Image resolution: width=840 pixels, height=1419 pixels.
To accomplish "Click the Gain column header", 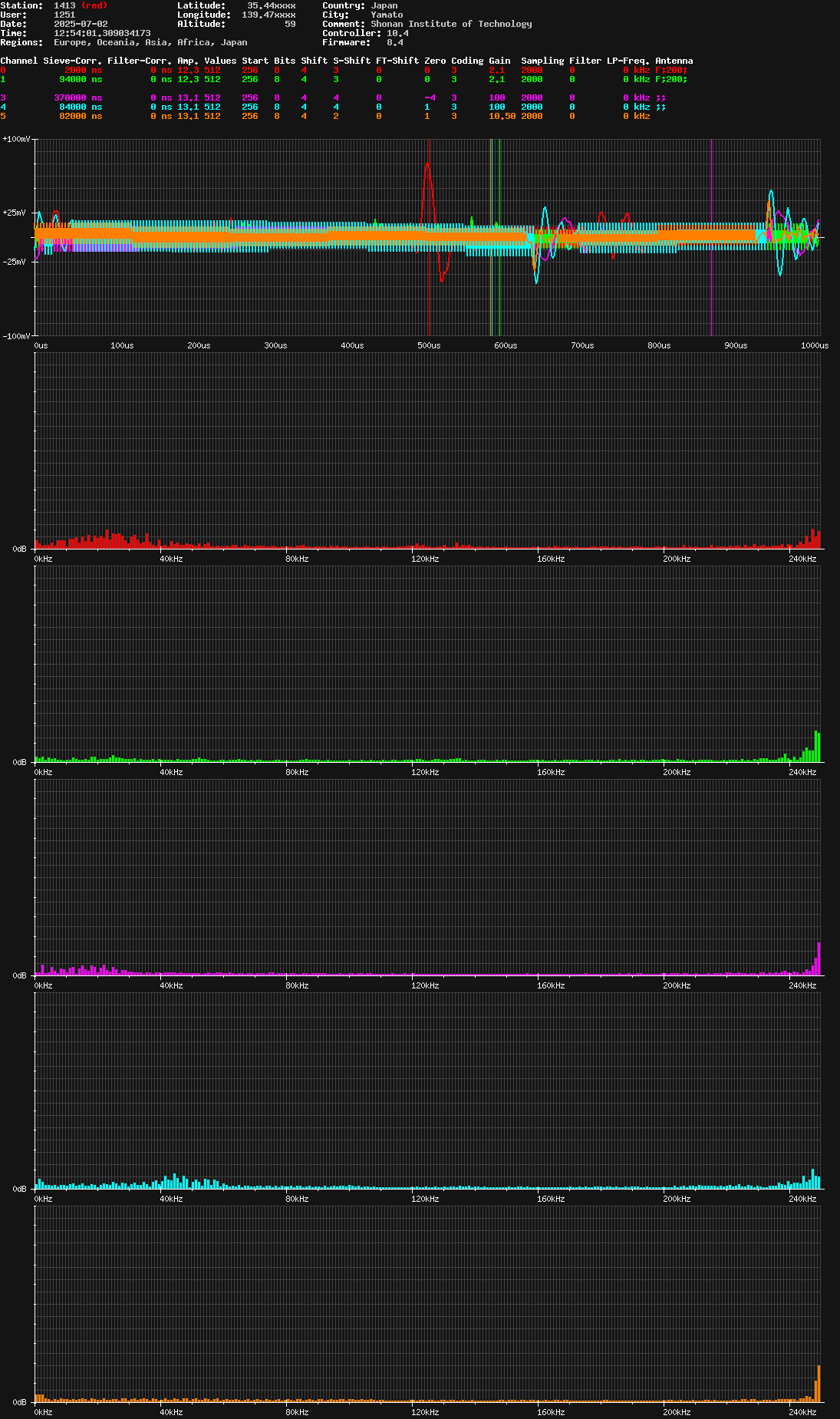I will click(499, 61).
